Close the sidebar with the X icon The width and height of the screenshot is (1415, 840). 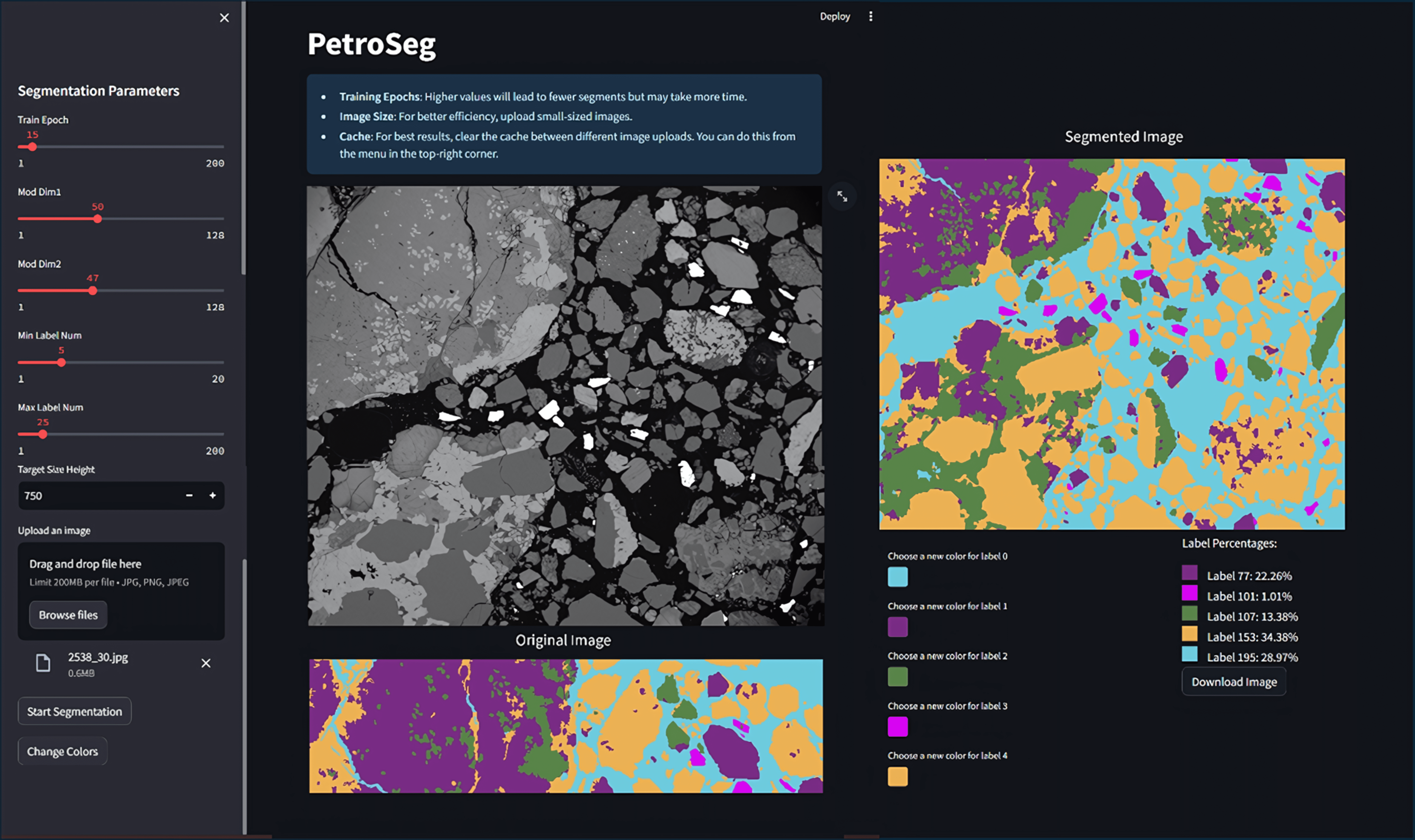coord(224,18)
